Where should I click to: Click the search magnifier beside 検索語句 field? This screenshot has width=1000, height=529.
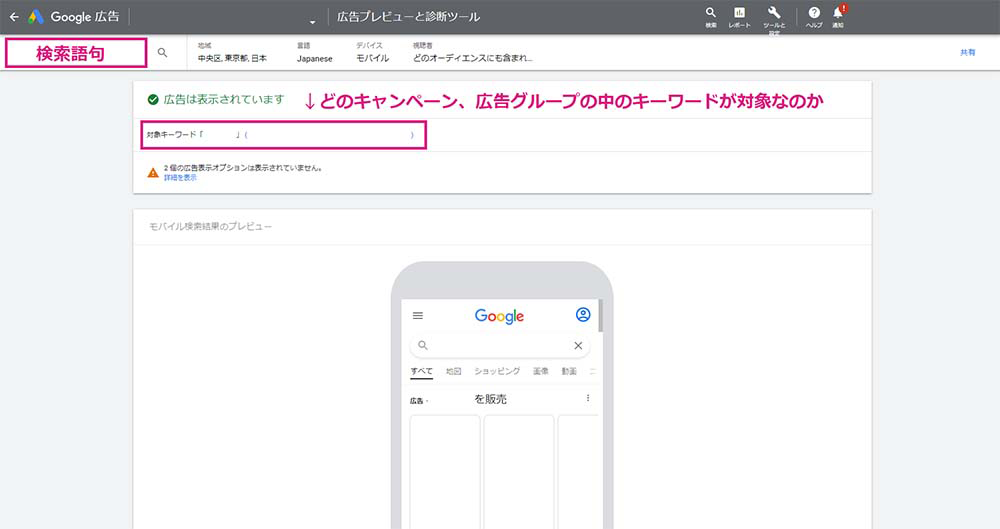163,53
